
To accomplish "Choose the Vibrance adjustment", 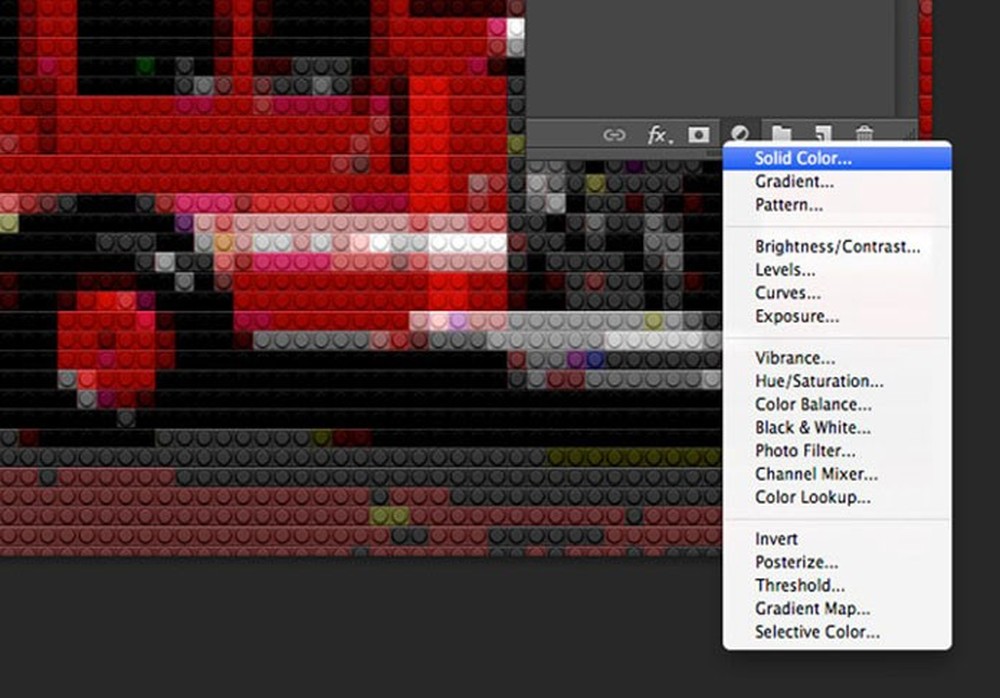I will [x=793, y=357].
